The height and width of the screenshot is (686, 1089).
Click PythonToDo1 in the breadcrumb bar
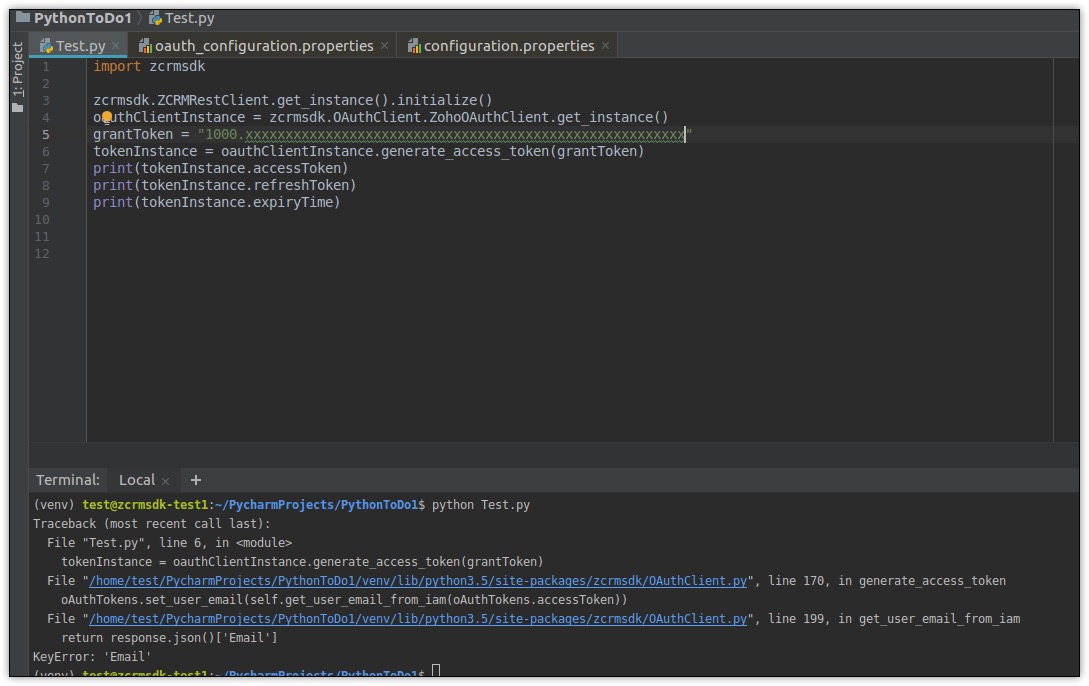pos(83,18)
